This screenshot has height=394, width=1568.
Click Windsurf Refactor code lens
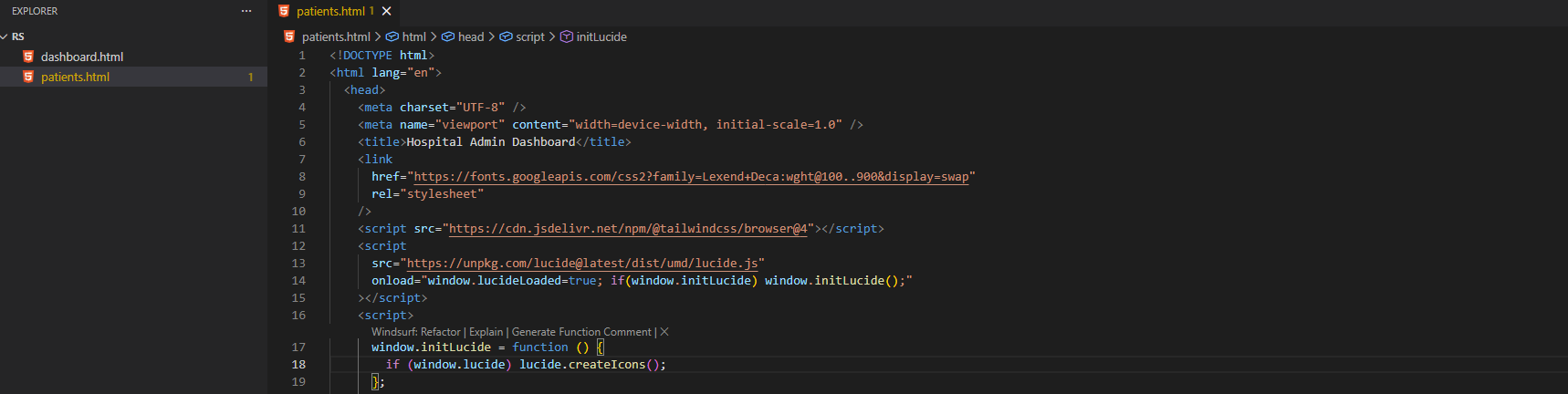(x=415, y=332)
